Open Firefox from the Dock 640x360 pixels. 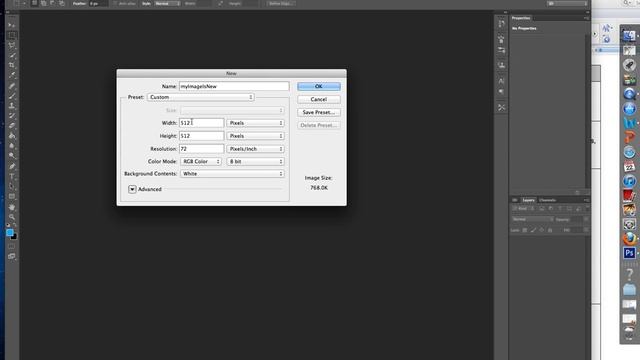tap(629, 238)
